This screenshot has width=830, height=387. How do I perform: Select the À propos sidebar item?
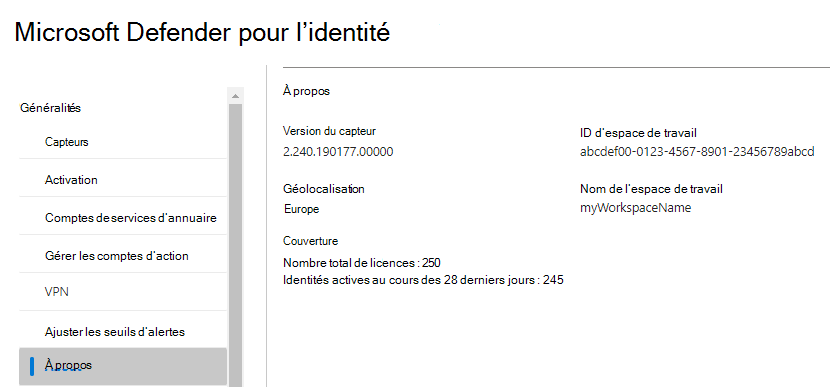click(x=123, y=366)
